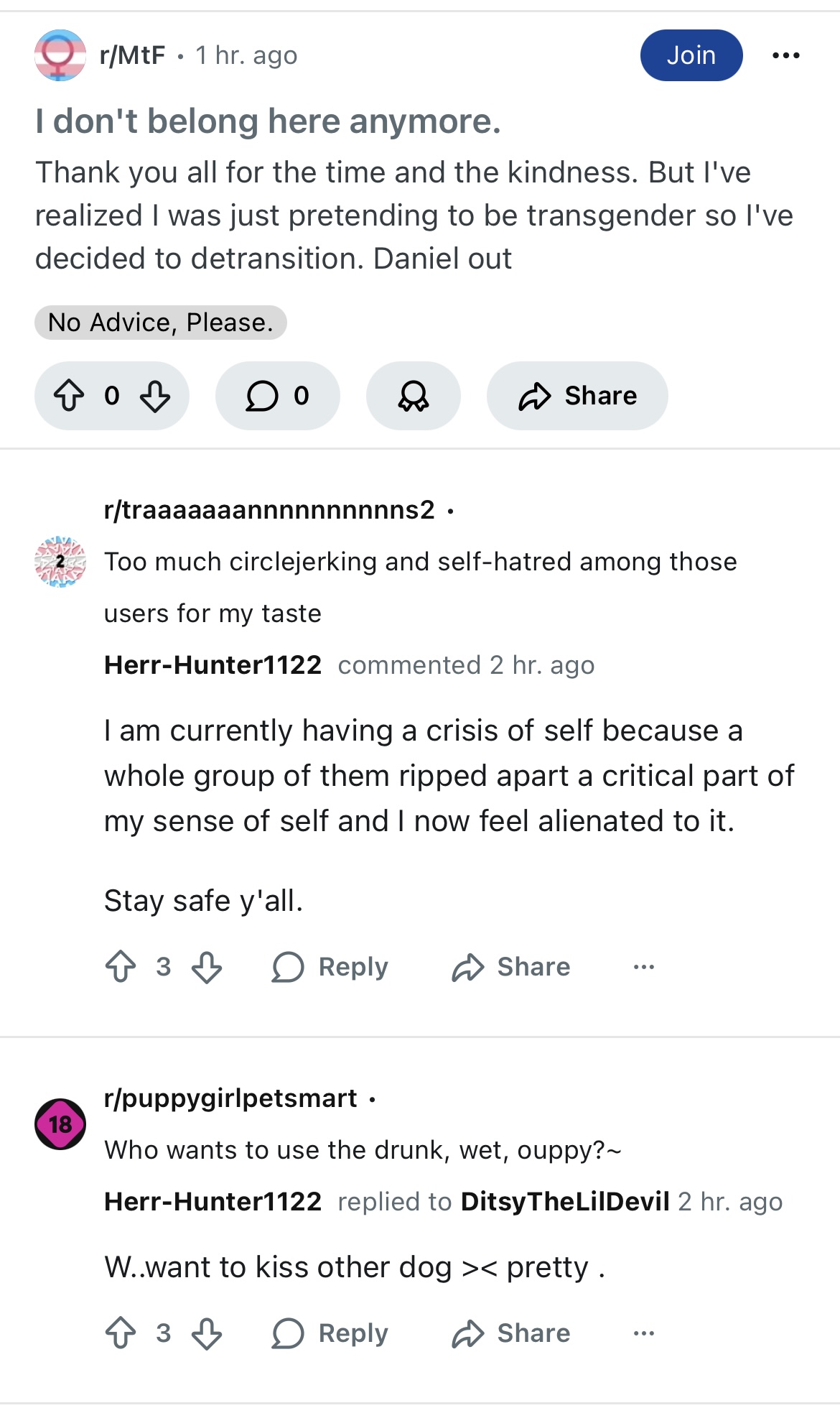Join the r/MtF community

point(691,55)
